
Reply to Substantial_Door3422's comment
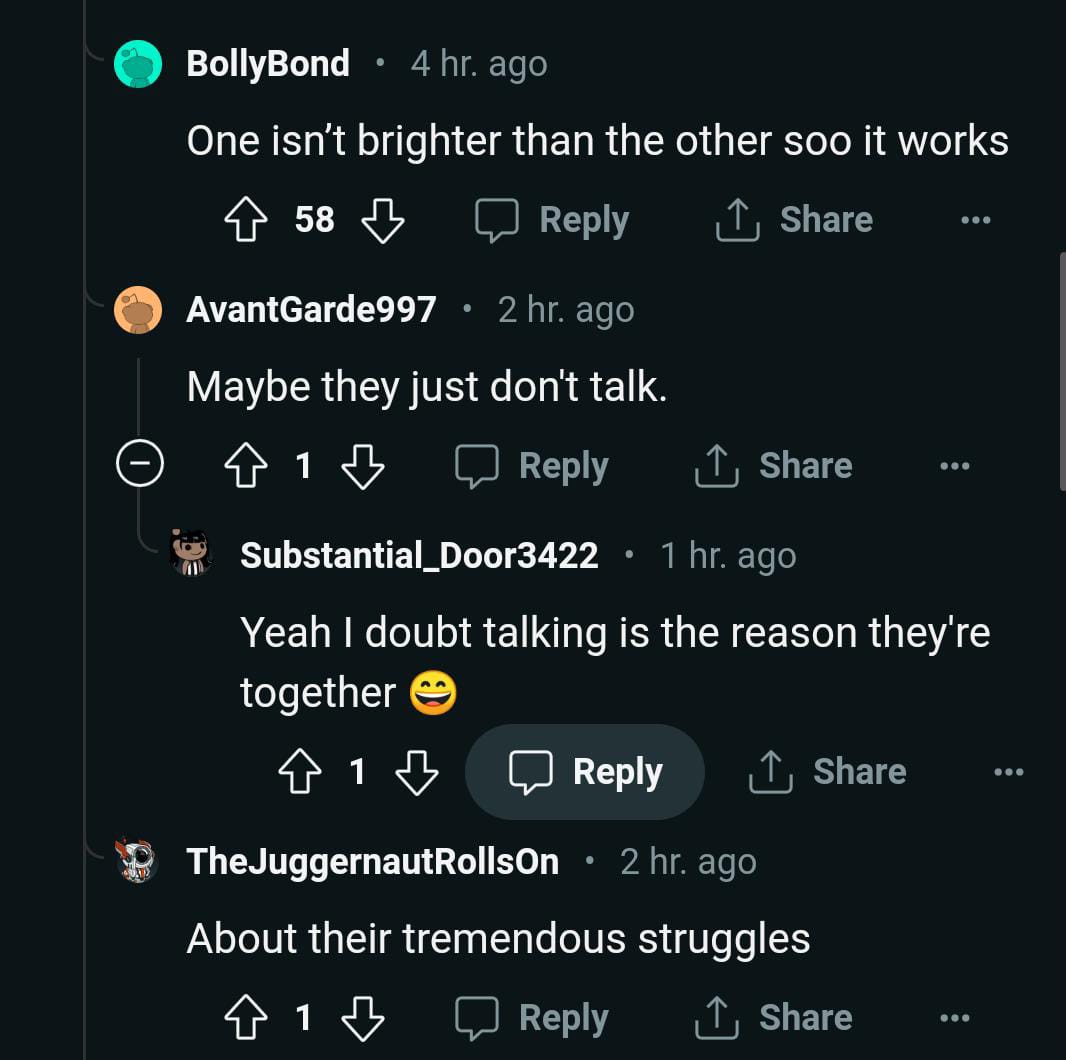pos(586,772)
